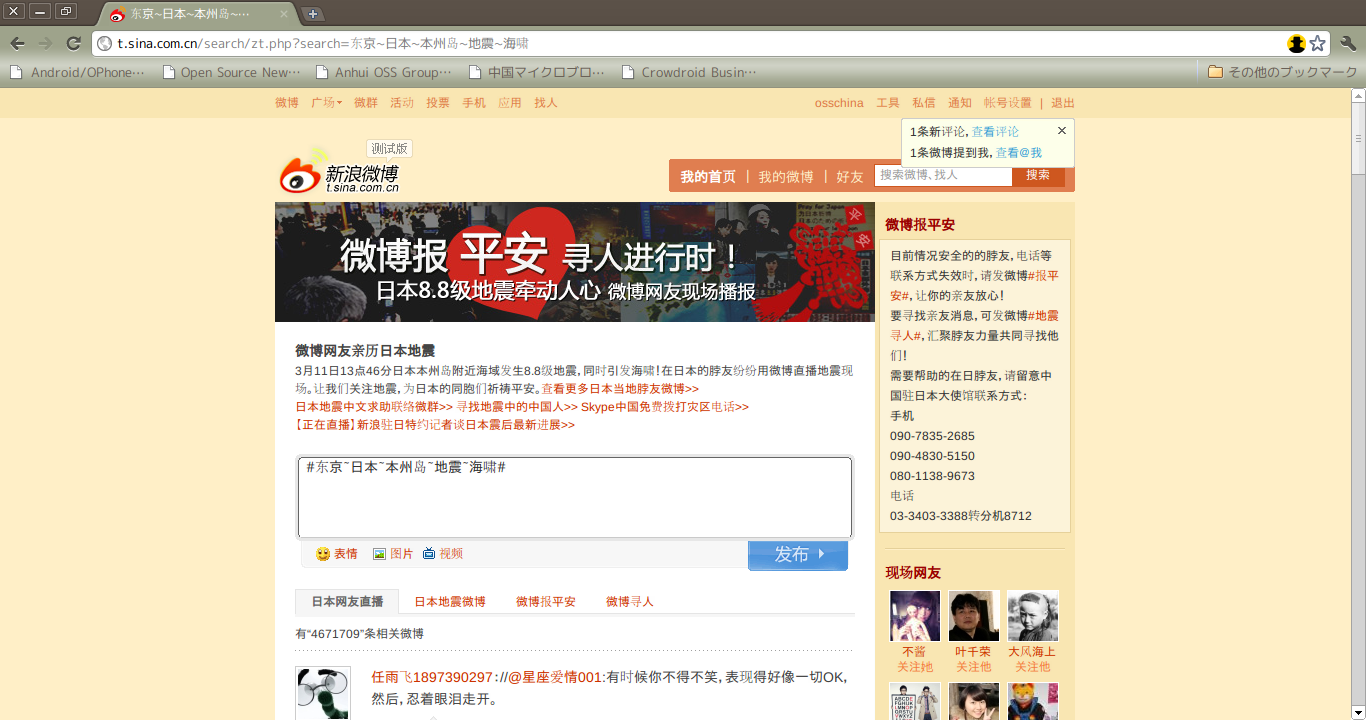
Task: Open a new tab with the plus button
Action: click(313, 14)
